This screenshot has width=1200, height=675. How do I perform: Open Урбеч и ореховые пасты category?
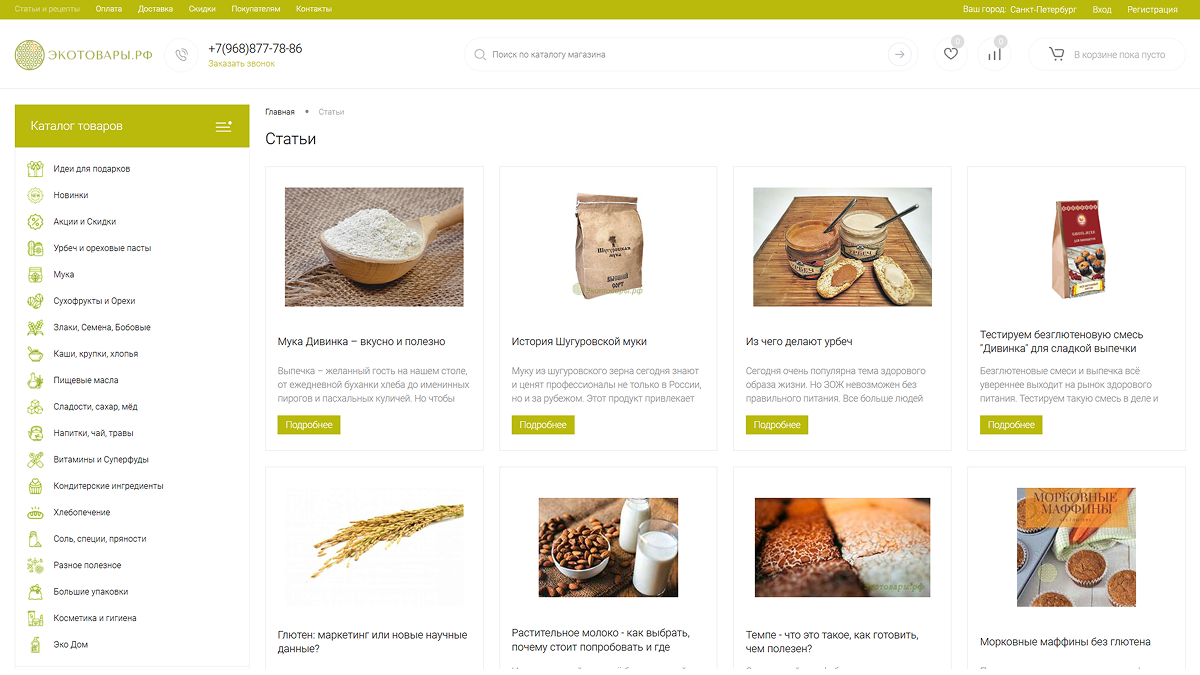(x=102, y=248)
